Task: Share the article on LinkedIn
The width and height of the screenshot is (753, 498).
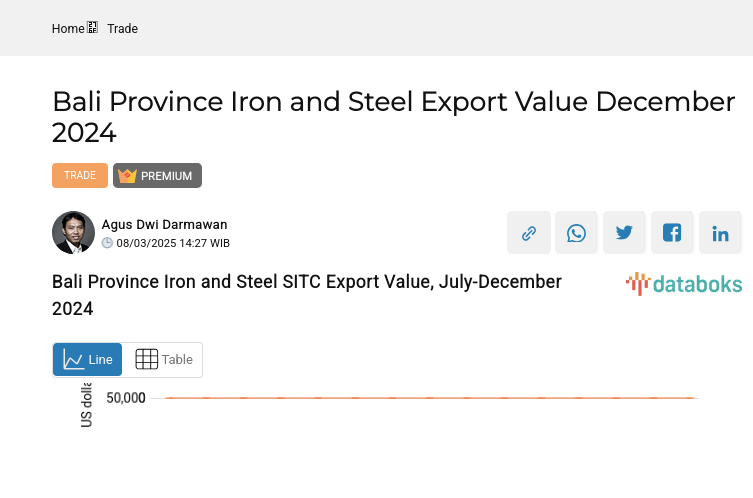Action: tap(720, 233)
